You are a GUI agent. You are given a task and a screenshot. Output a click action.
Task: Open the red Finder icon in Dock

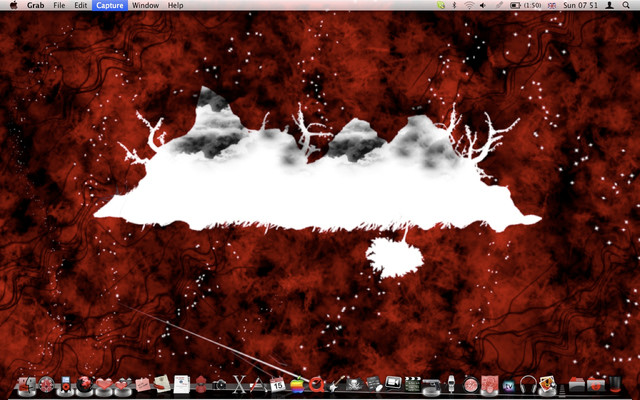pyautogui.click(x=27, y=384)
